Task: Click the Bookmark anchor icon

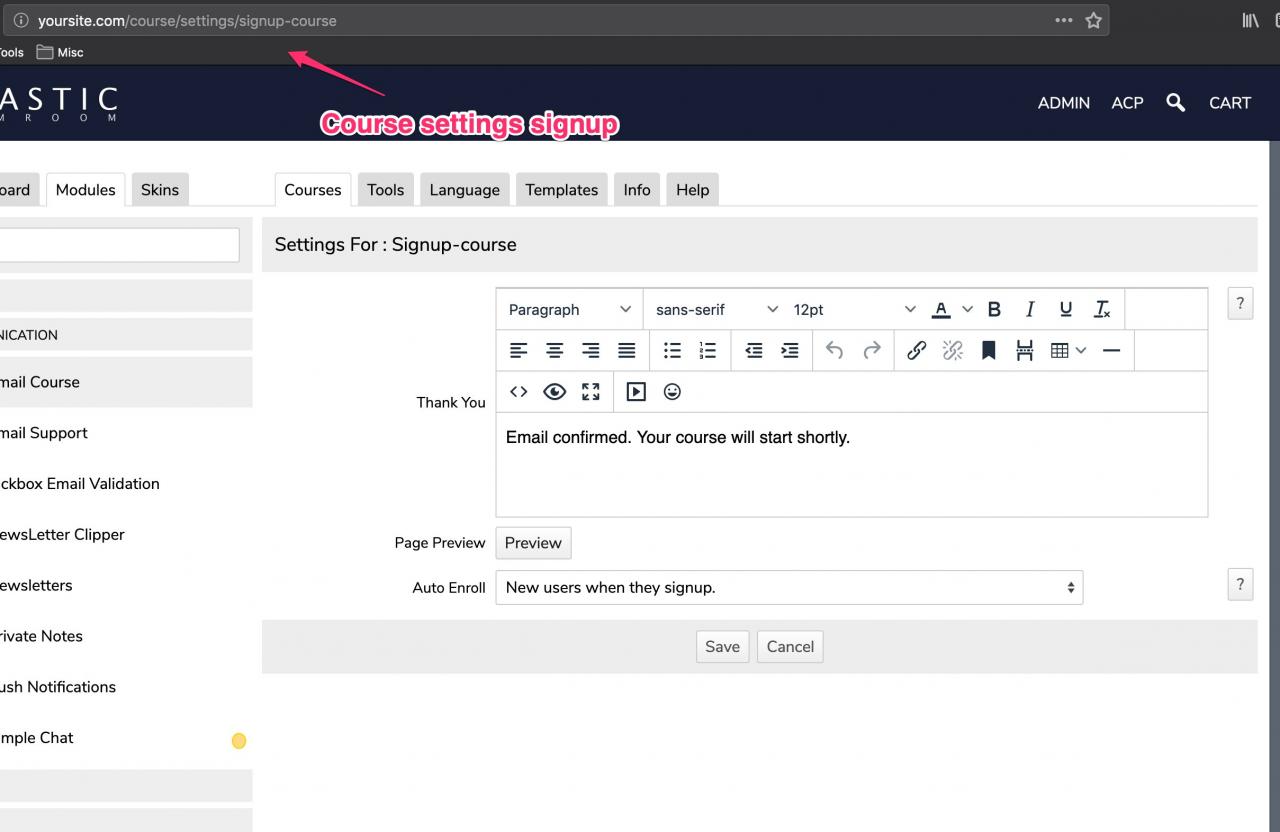Action: 988,350
